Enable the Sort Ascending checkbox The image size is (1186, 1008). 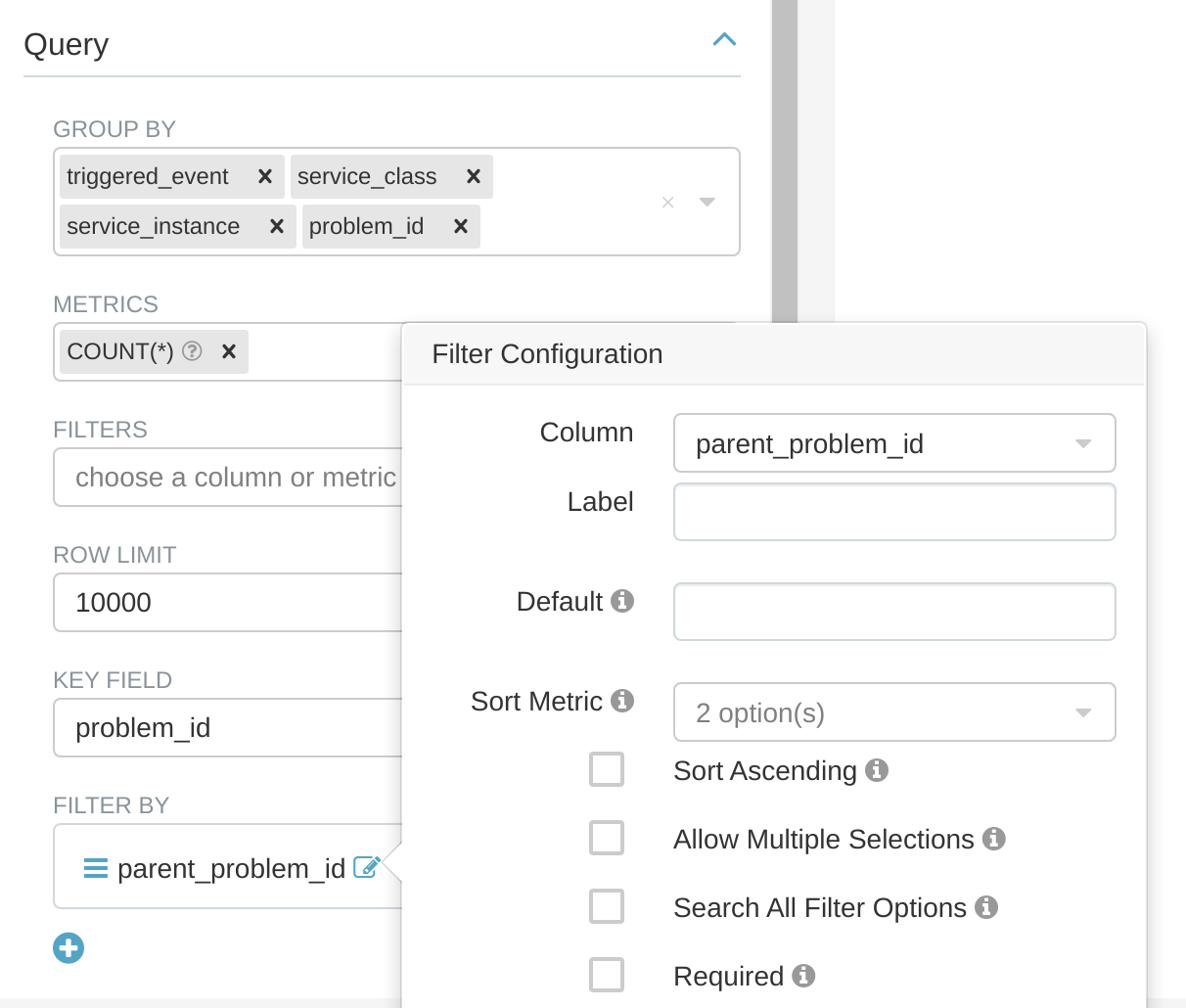point(607,769)
